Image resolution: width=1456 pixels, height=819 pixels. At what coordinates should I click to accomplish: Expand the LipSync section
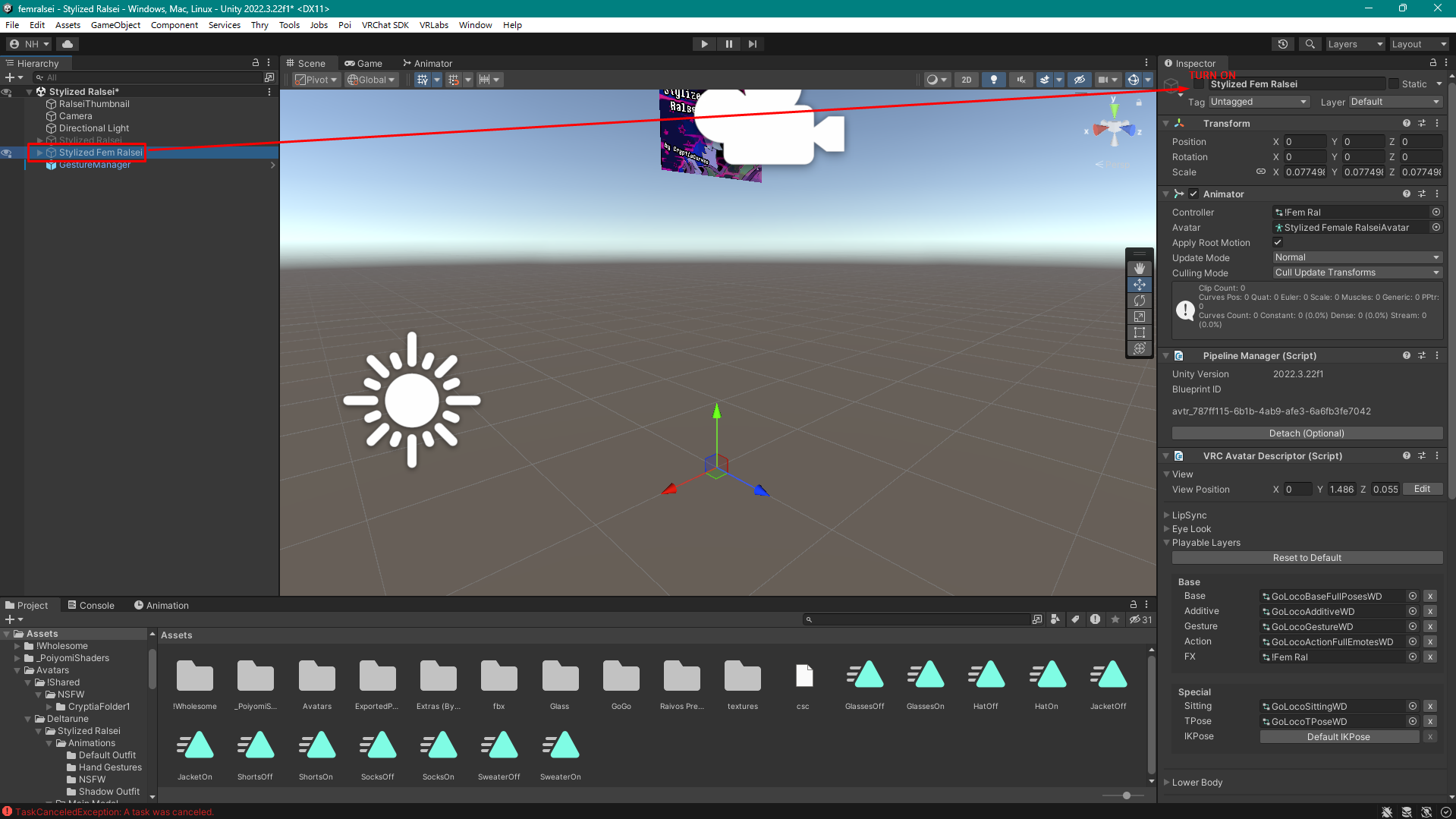(x=1167, y=515)
